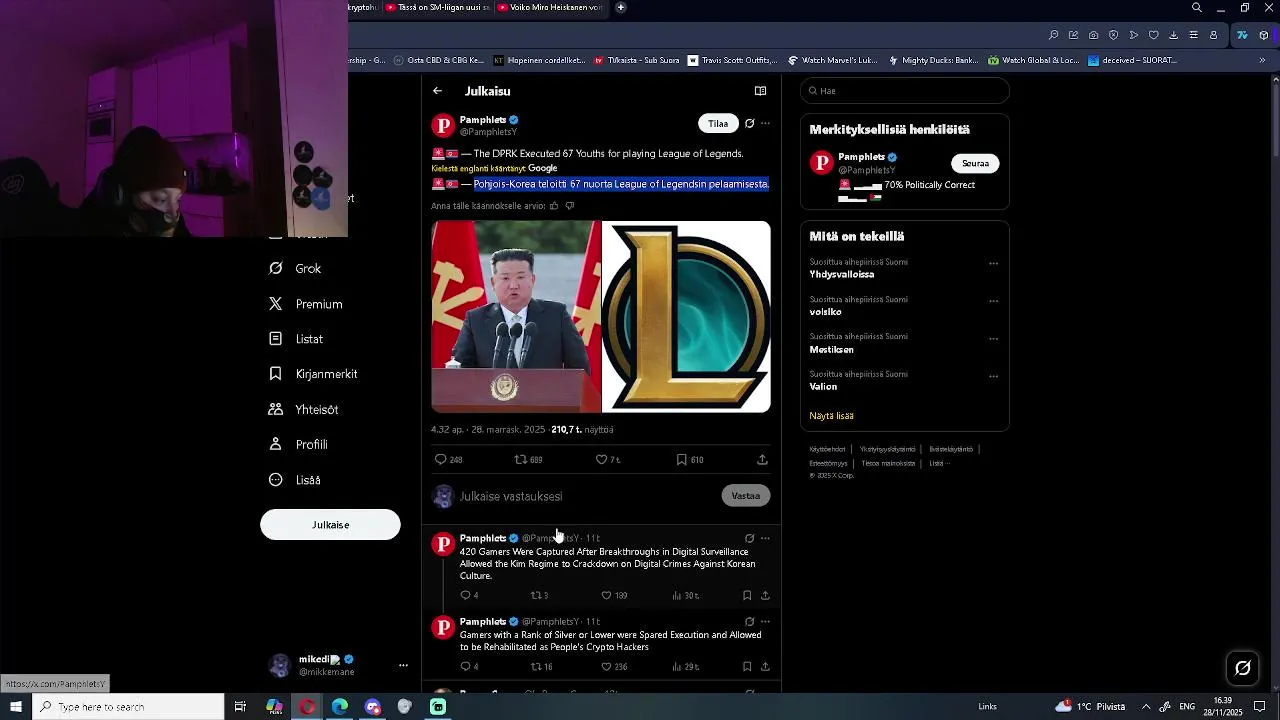Screen dimensions: 1280x720
Task: Click the Tilaa subscribe button
Action: pos(718,124)
